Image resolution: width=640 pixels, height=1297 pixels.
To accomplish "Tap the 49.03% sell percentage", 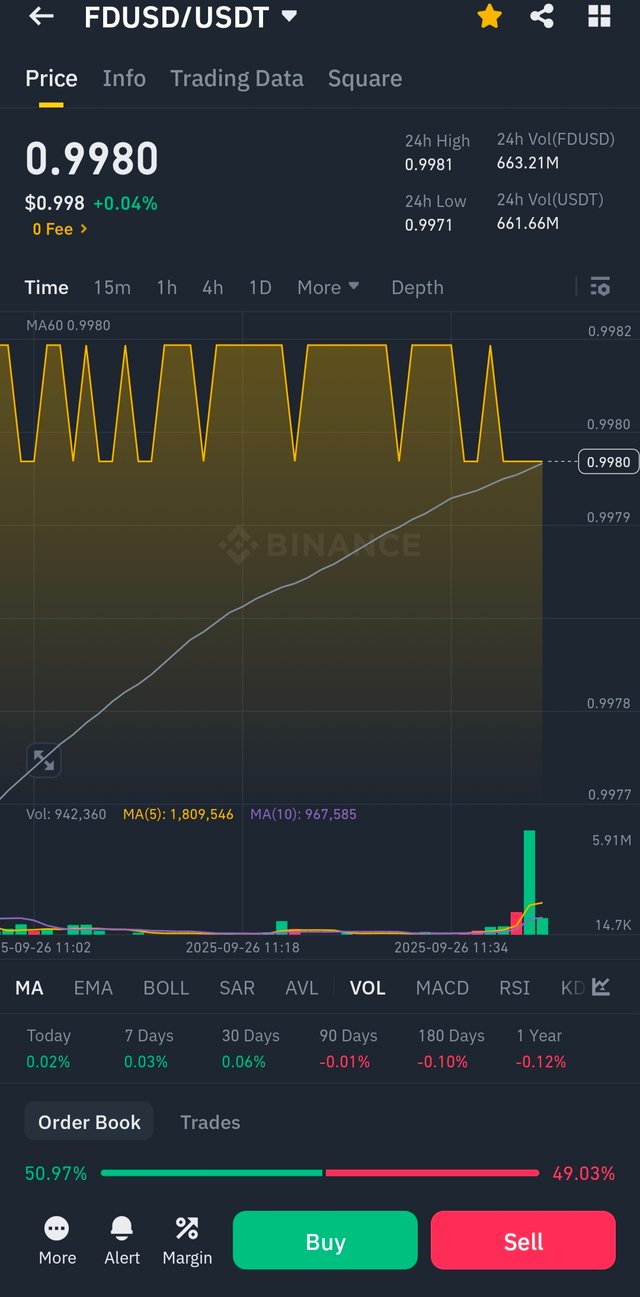I will coord(584,1173).
